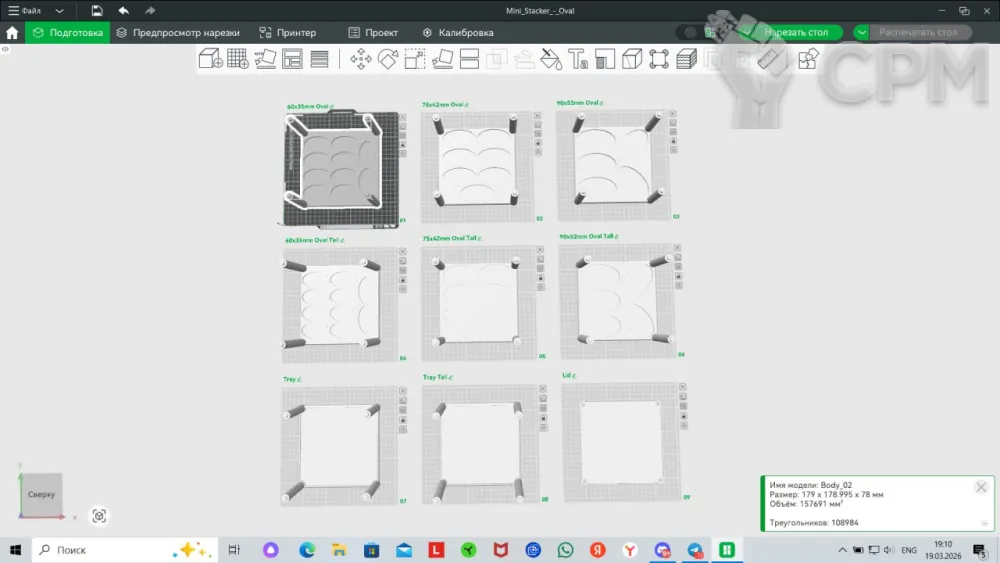Click the Windows taskbar Поиск search box
1000x563 pixels.
pos(125,550)
